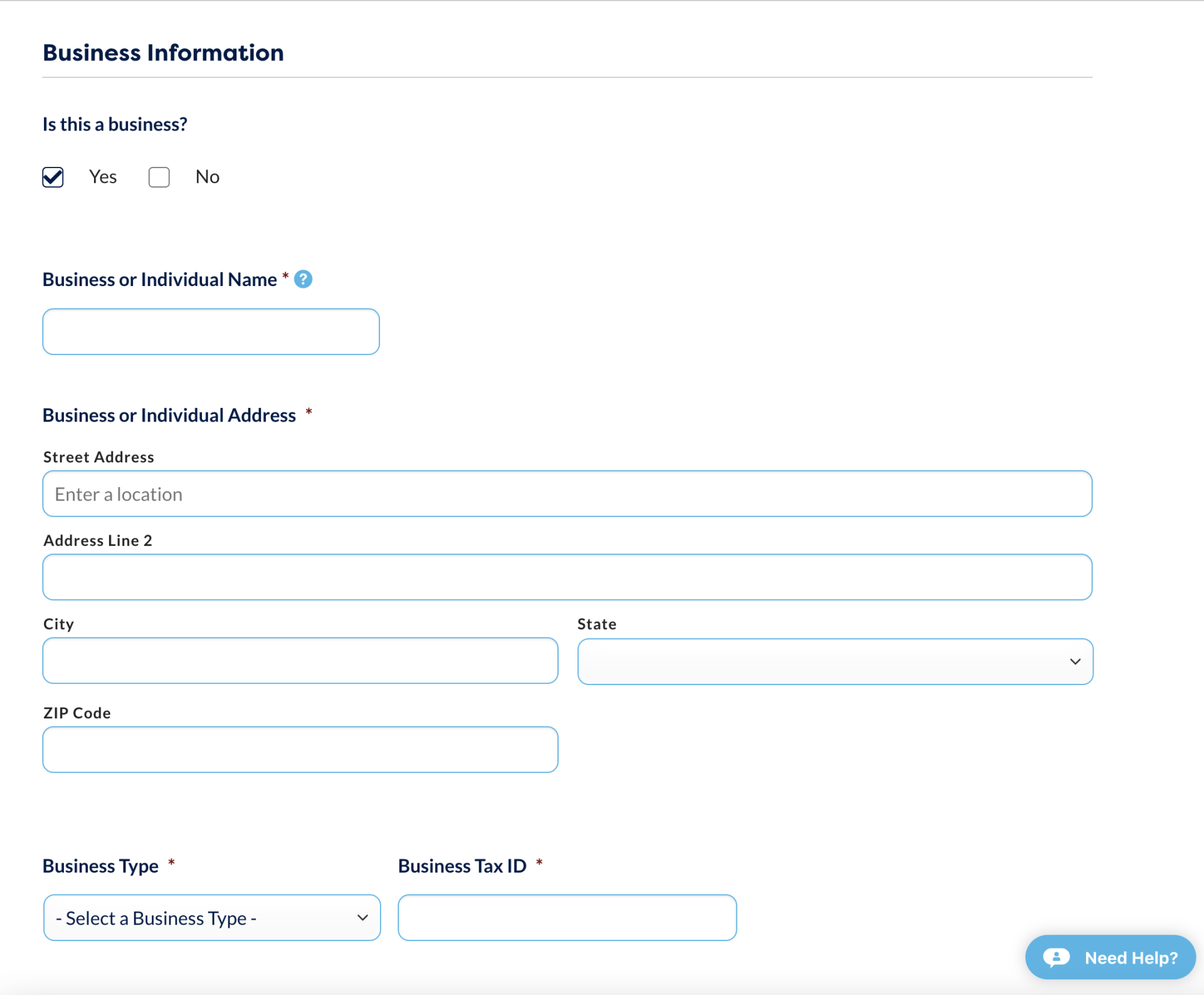The image size is (1204, 995).
Task: Click the Need Help? label text
Action: 1132,957
